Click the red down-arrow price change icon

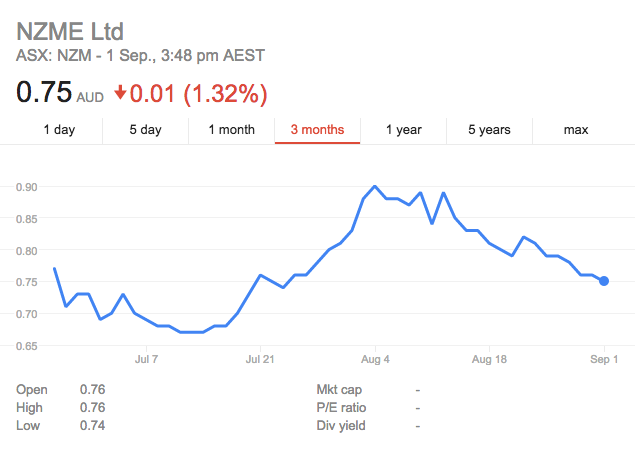(x=120, y=92)
